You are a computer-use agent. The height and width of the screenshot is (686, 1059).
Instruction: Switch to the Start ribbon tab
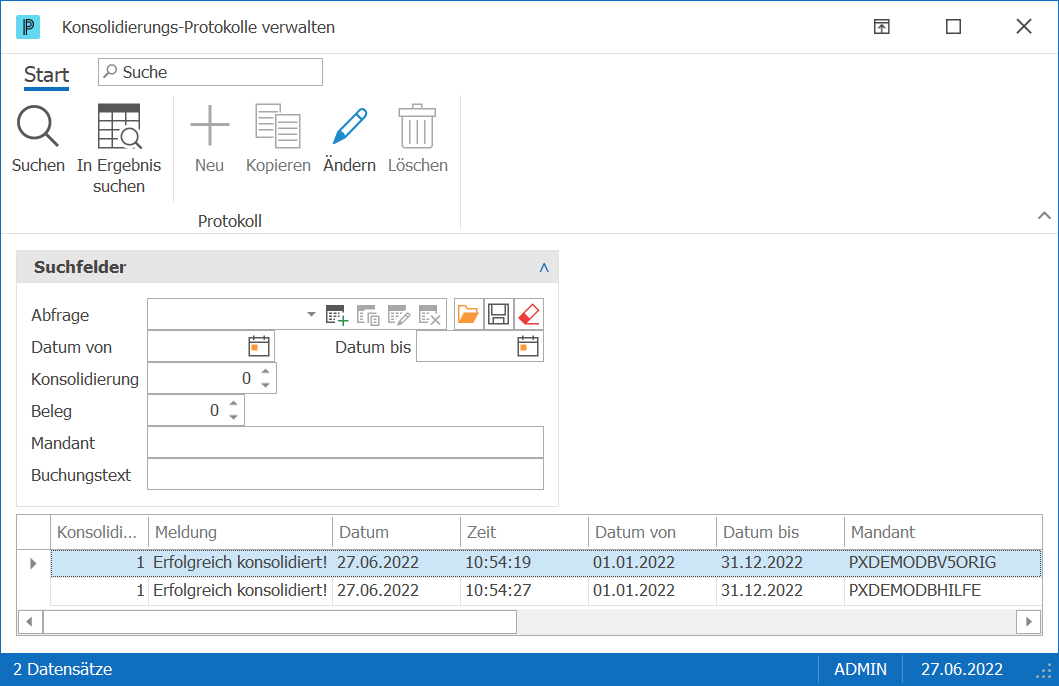(47, 74)
